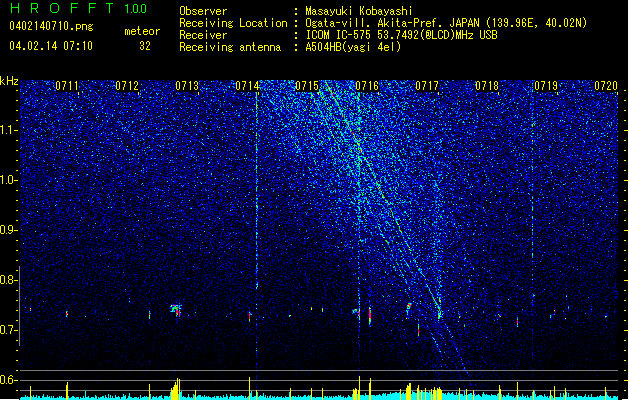Select the filename 0402140710.png
Image resolution: width=629 pixels, height=400 pixels.
click(x=51, y=26)
